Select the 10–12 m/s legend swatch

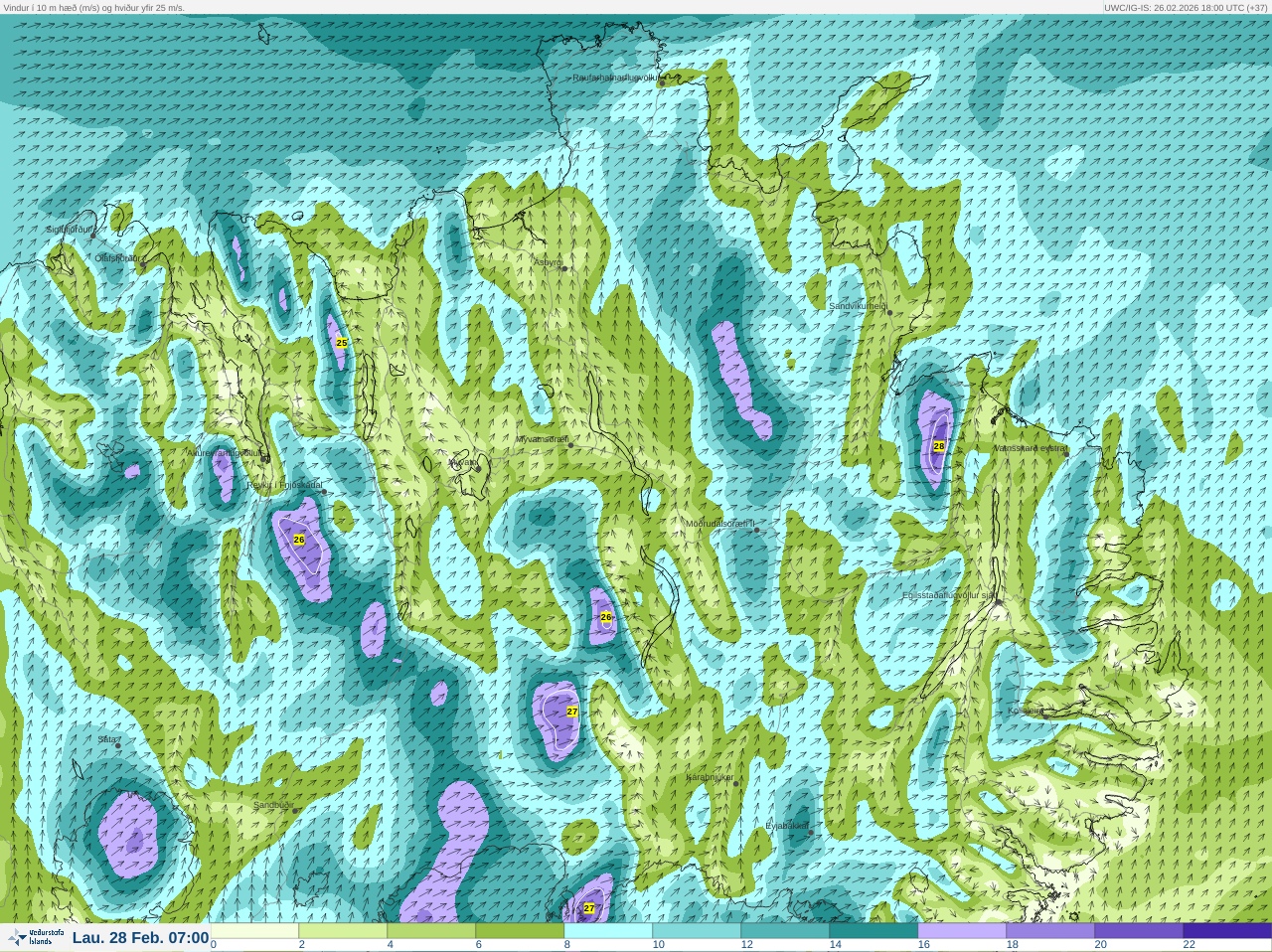coord(697,931)
